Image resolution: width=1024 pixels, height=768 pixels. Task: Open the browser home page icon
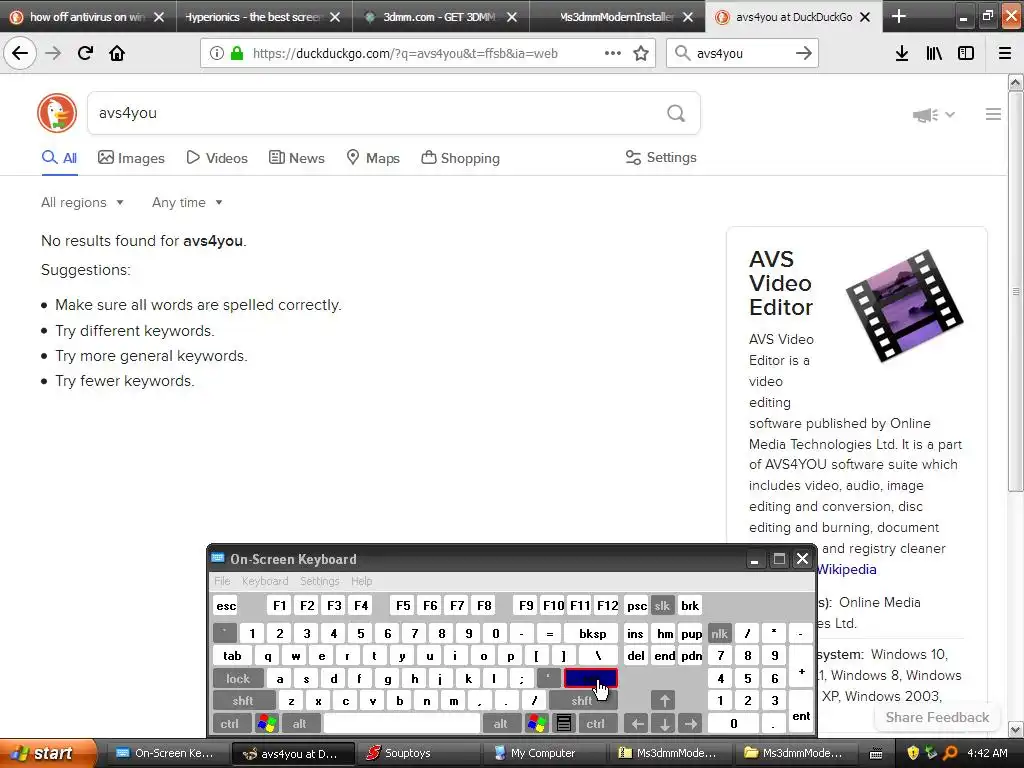point(117,53)
